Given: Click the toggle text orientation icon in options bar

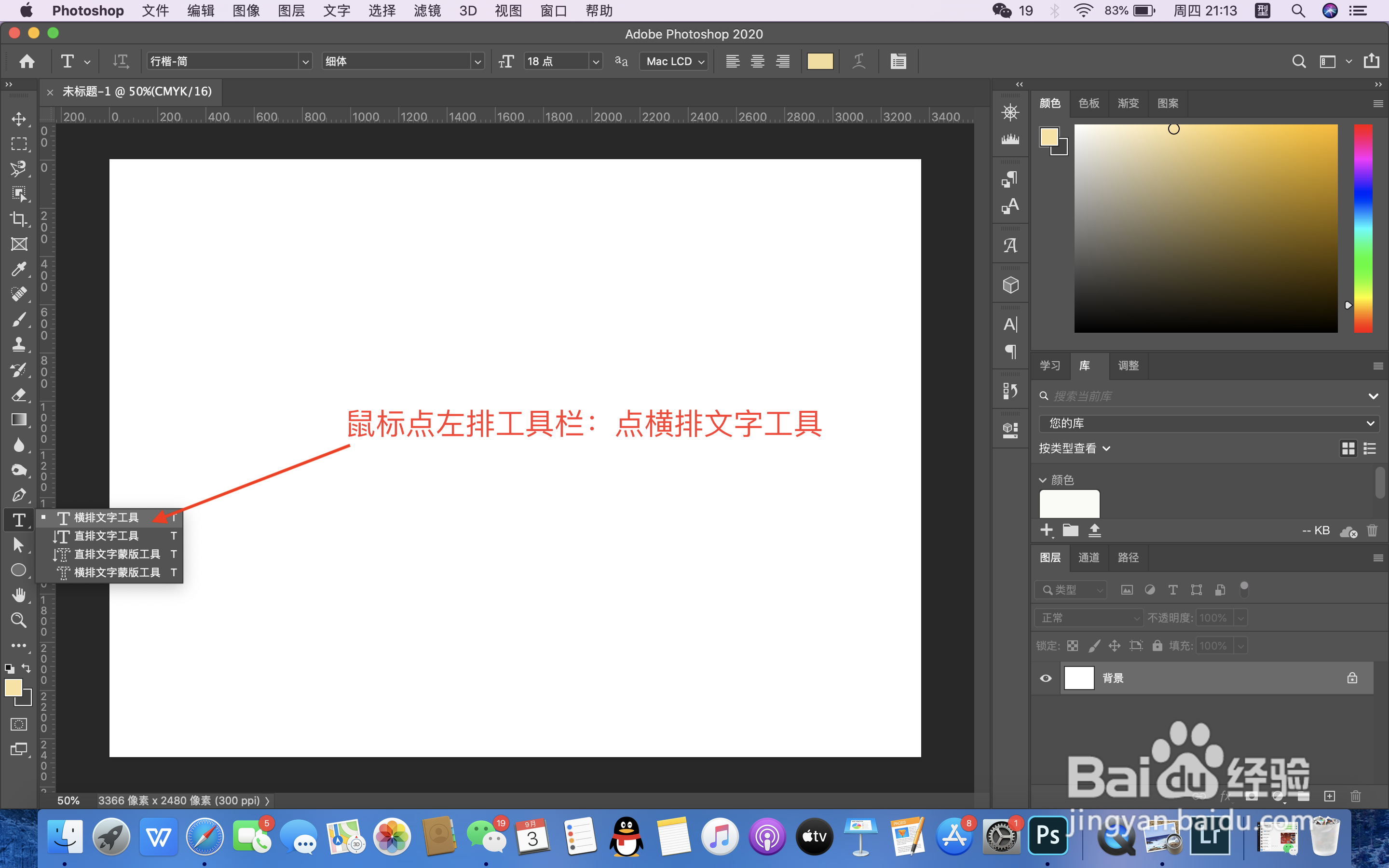Looking at the screenshot, I should [120, 61].
